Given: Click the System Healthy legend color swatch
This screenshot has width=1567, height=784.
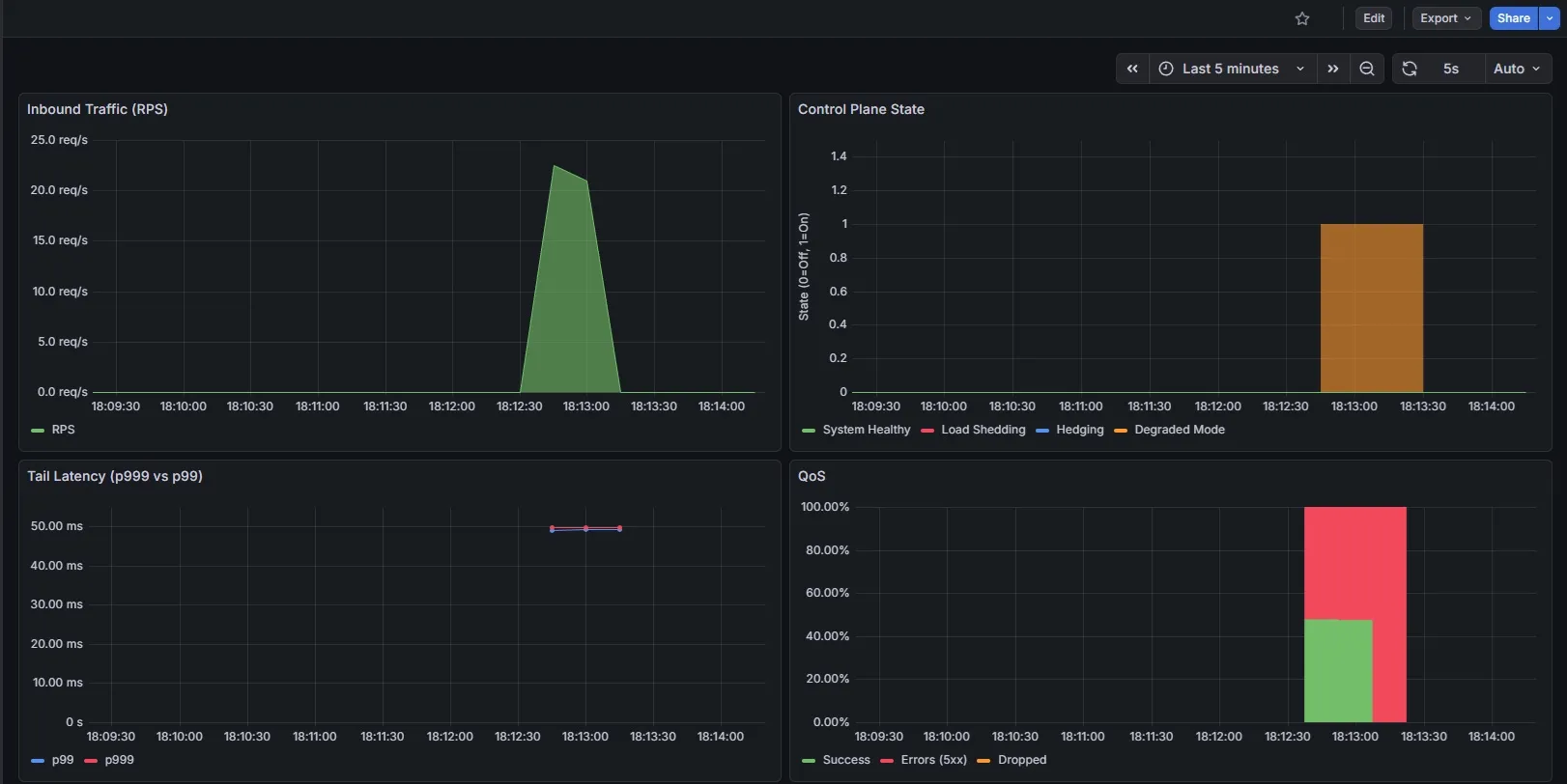Looking at the screenshot, I should (x=809, y=431).
